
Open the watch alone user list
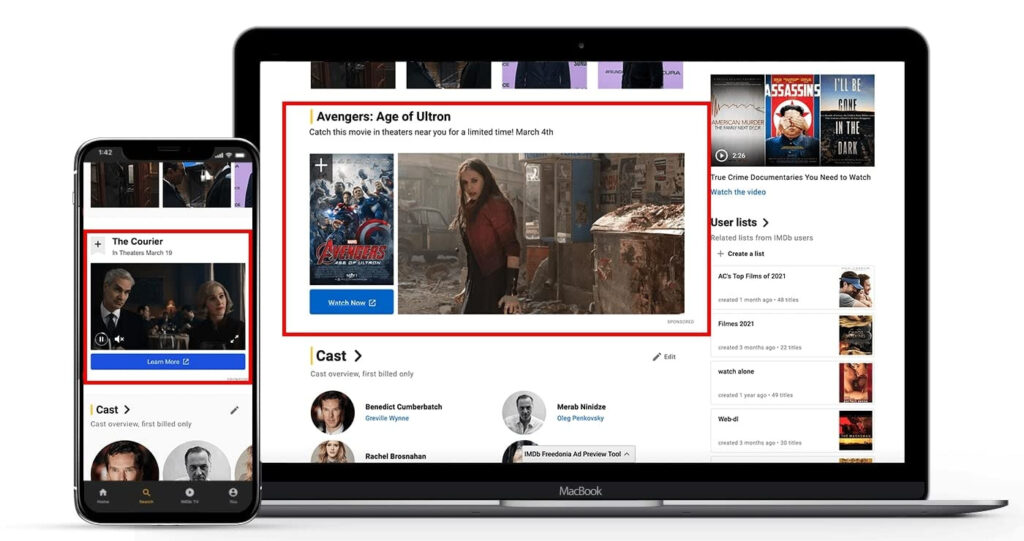(x=792, y=383)
